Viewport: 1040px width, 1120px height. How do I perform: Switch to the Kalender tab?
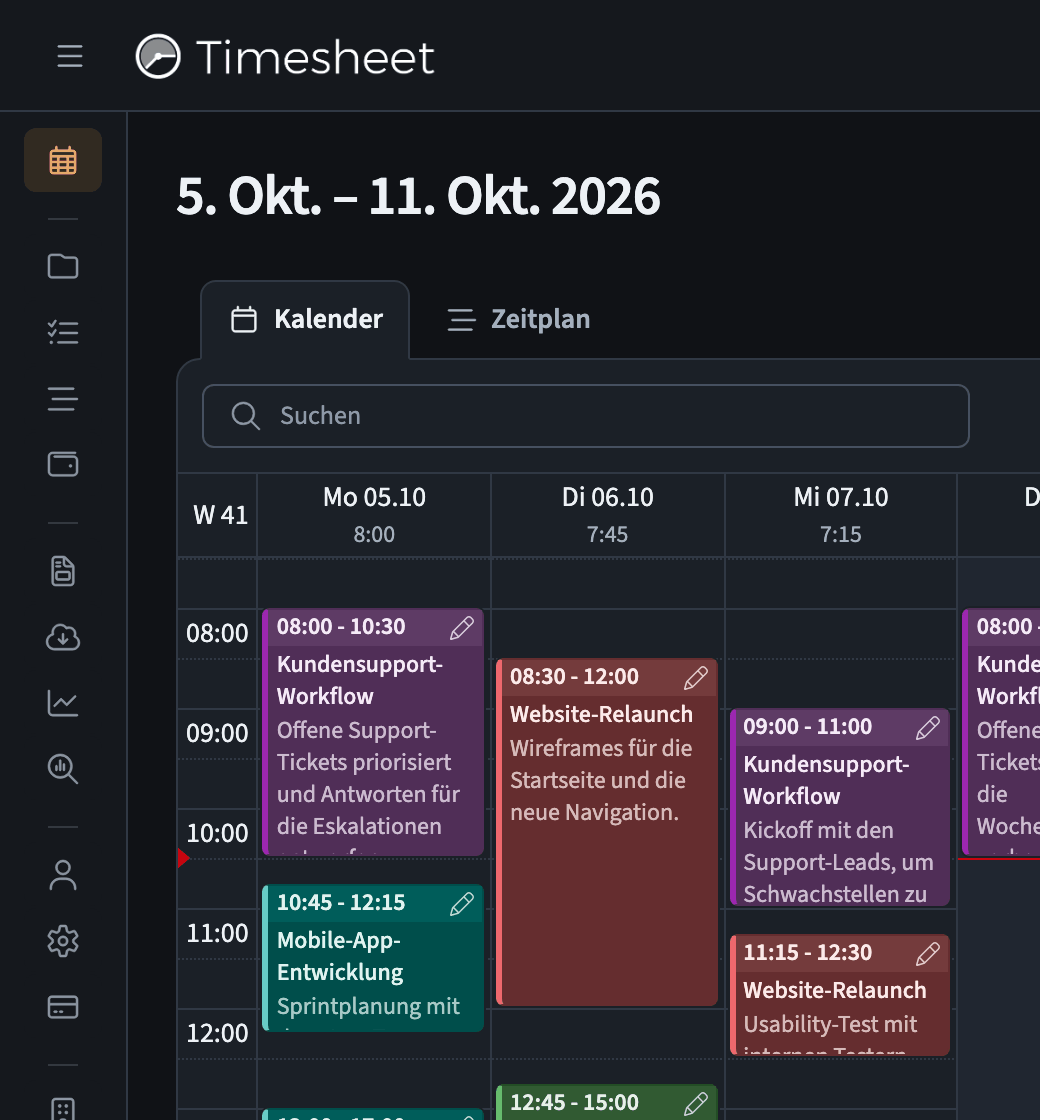tap(306, 319)
